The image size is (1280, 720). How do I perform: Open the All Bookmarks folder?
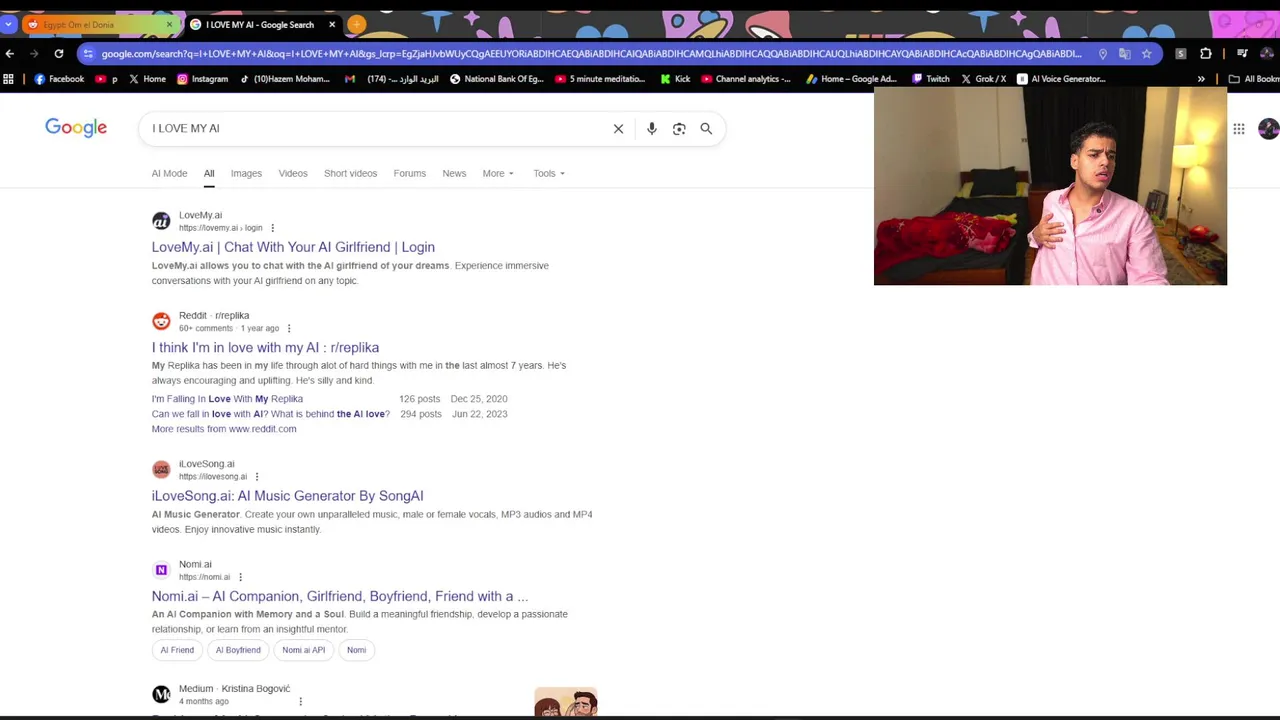1253,79
